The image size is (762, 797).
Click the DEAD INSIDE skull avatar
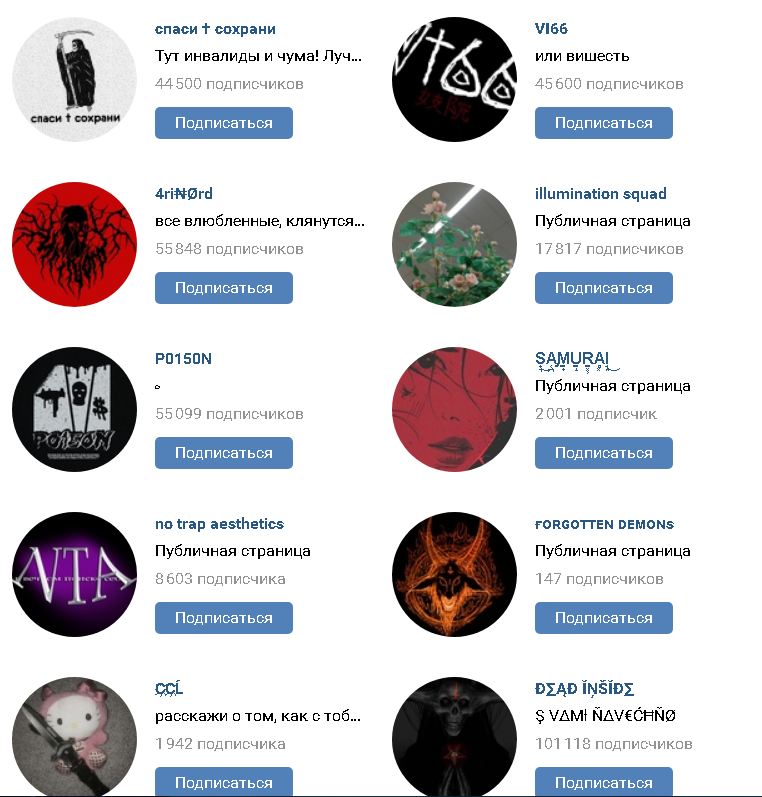[x=454, y=737]
